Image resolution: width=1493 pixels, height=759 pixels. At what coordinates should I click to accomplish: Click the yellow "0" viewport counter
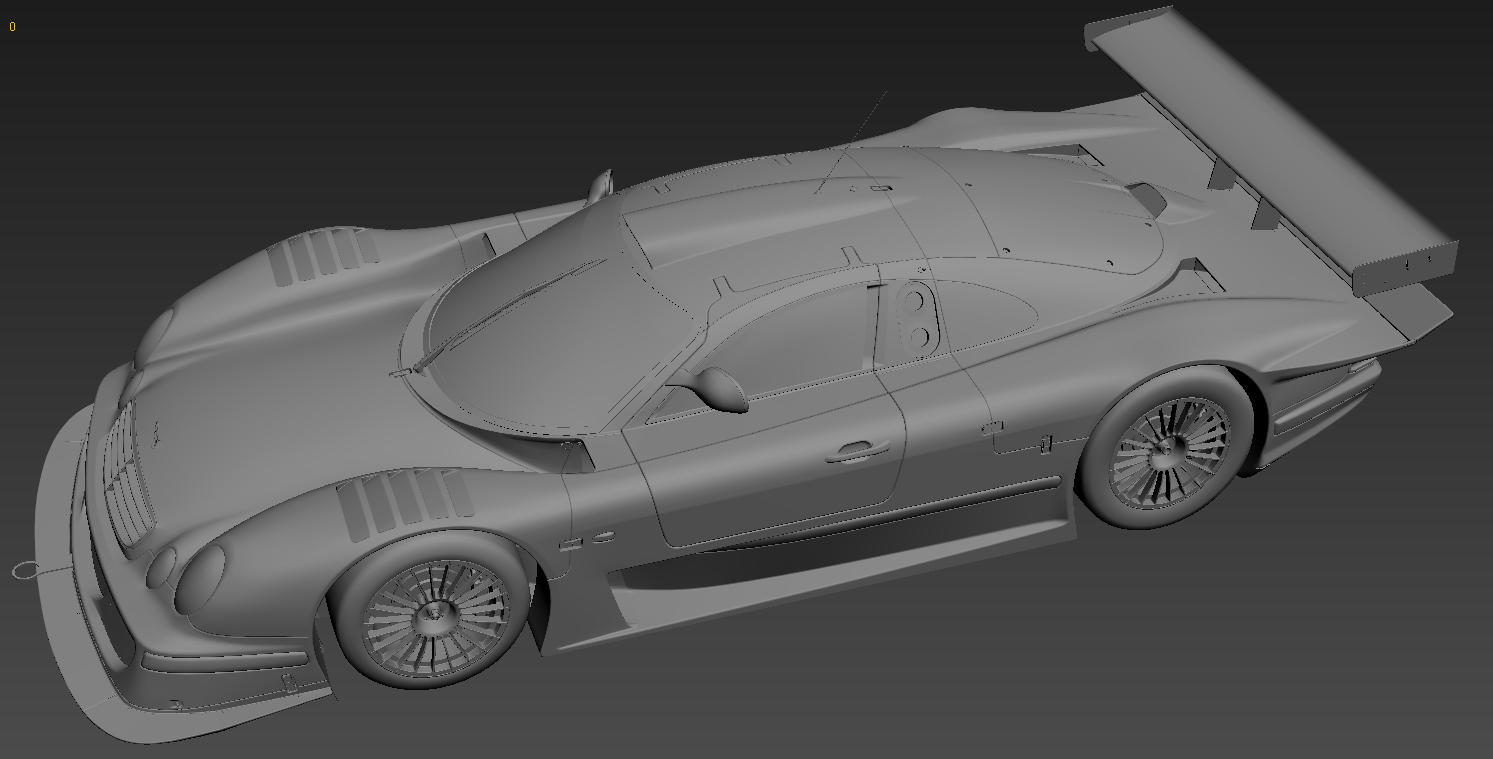point(12,27)
